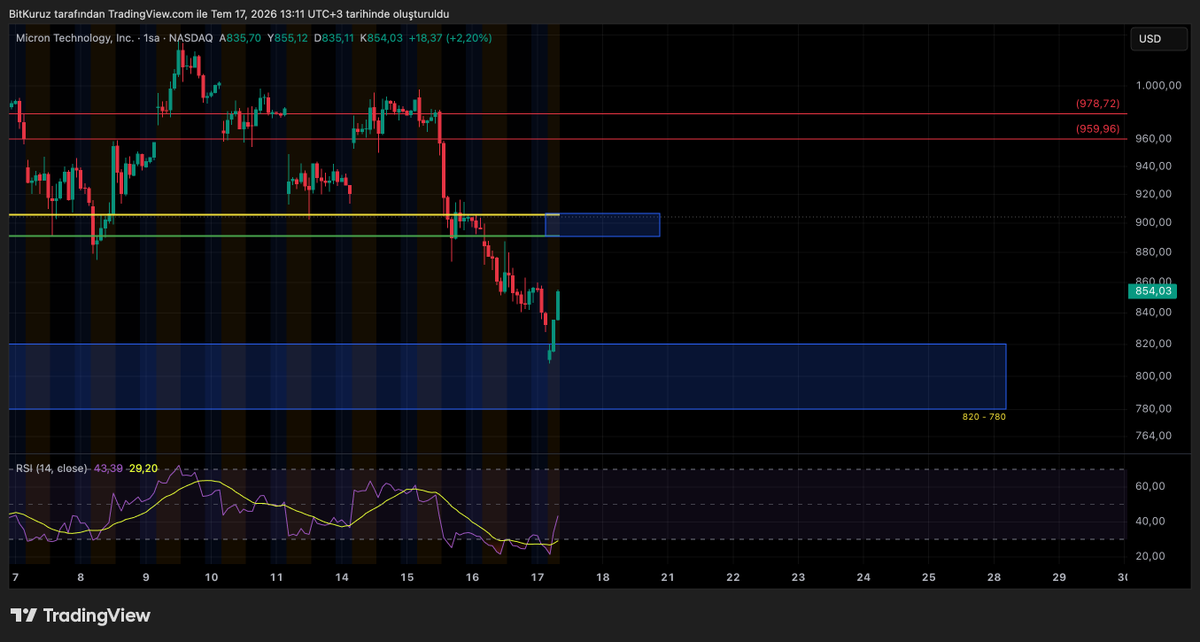1200x642 pixels.
Task: Click the BitKuruz creation info header text
Action: (229, 13)
